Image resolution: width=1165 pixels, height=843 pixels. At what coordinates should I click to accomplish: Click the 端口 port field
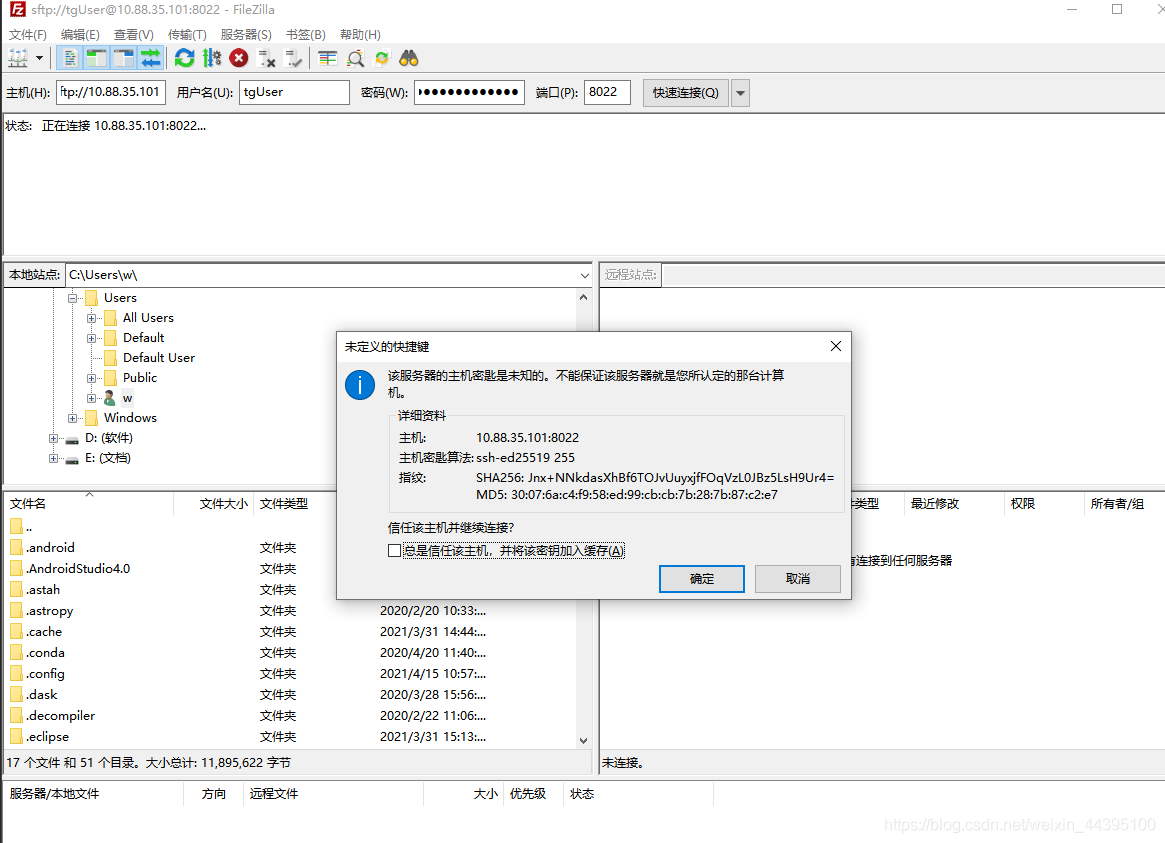pyautogui.click(x=608, y=92)
